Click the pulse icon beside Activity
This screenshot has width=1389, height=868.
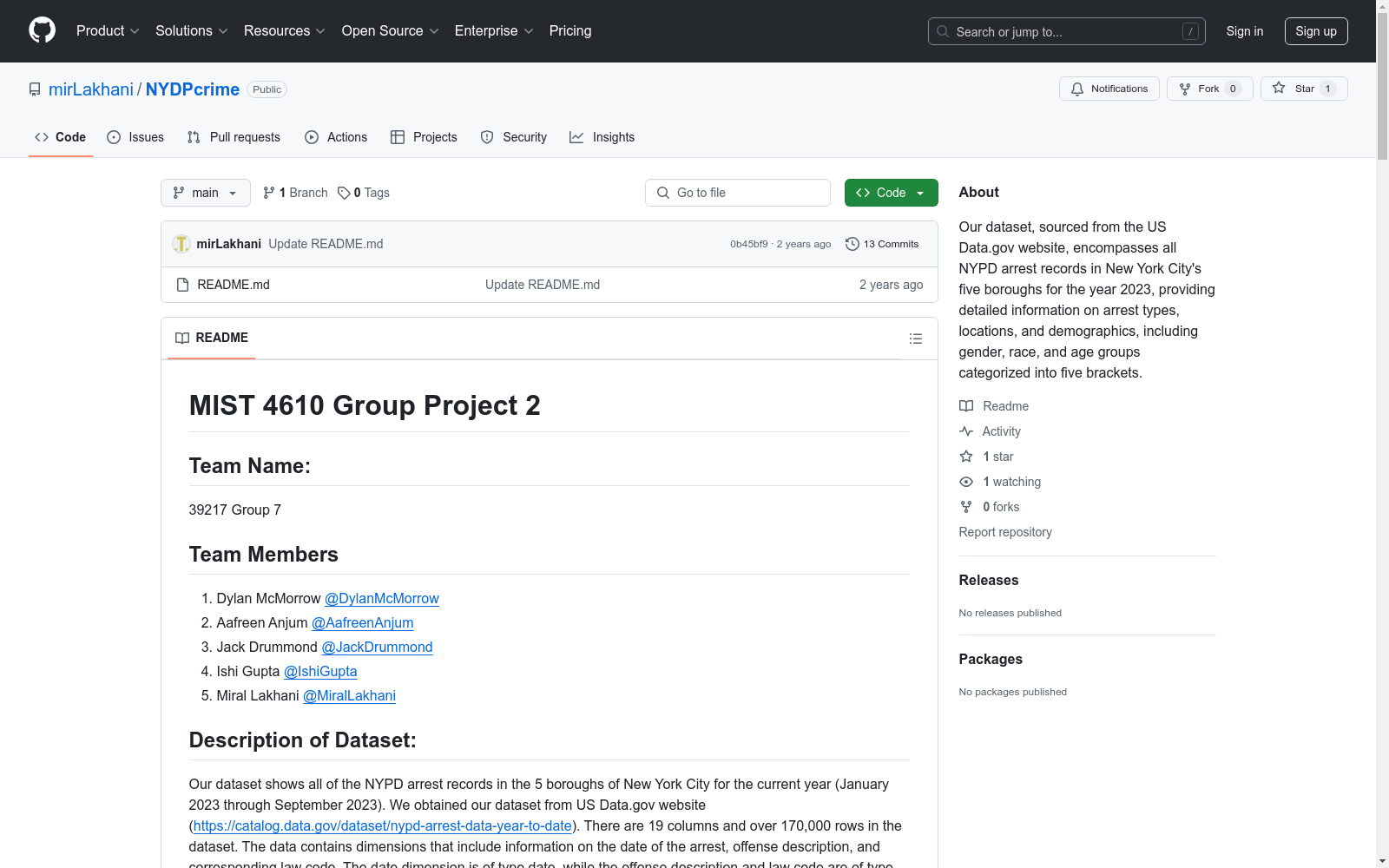[966, 431]
